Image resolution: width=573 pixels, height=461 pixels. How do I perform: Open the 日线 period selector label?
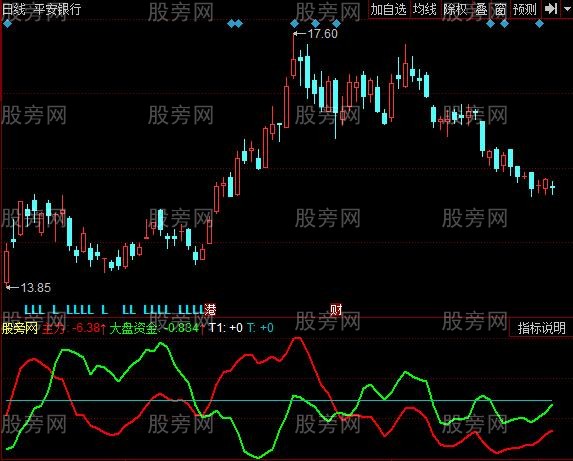click(14, 9)
